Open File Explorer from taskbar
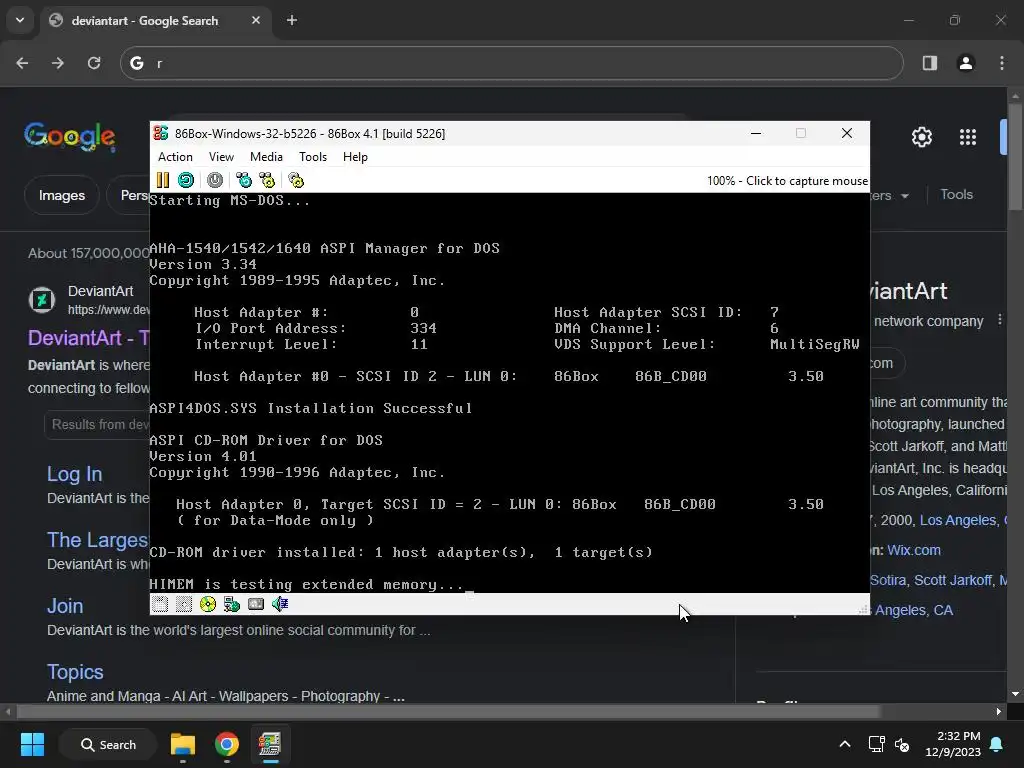The height and width of the screenshot is (768, 1024). coord(183,744)
